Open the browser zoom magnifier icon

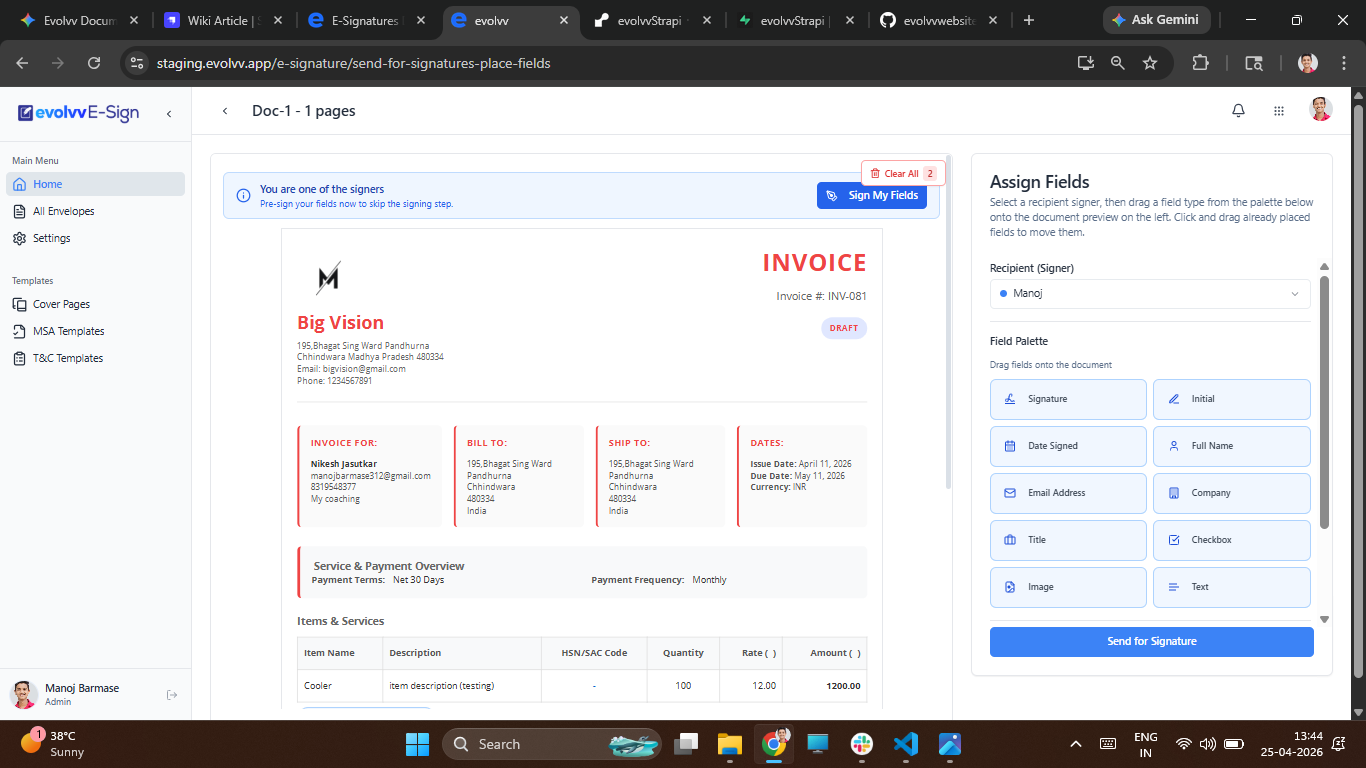pyautogui.click(x=1118, y=63)
